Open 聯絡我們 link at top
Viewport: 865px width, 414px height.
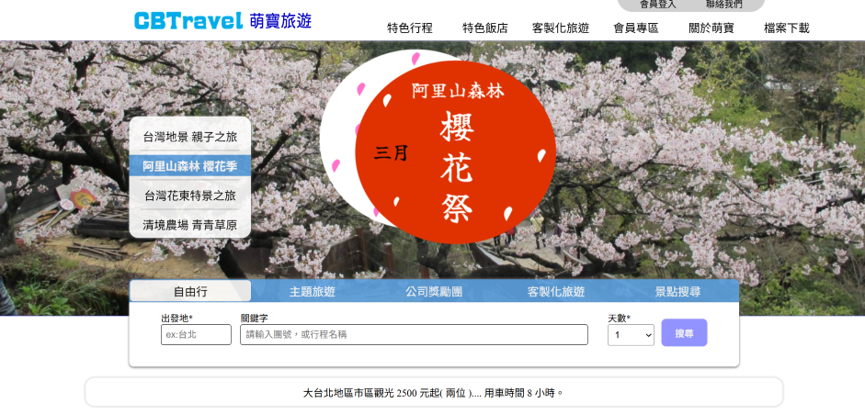724,4
